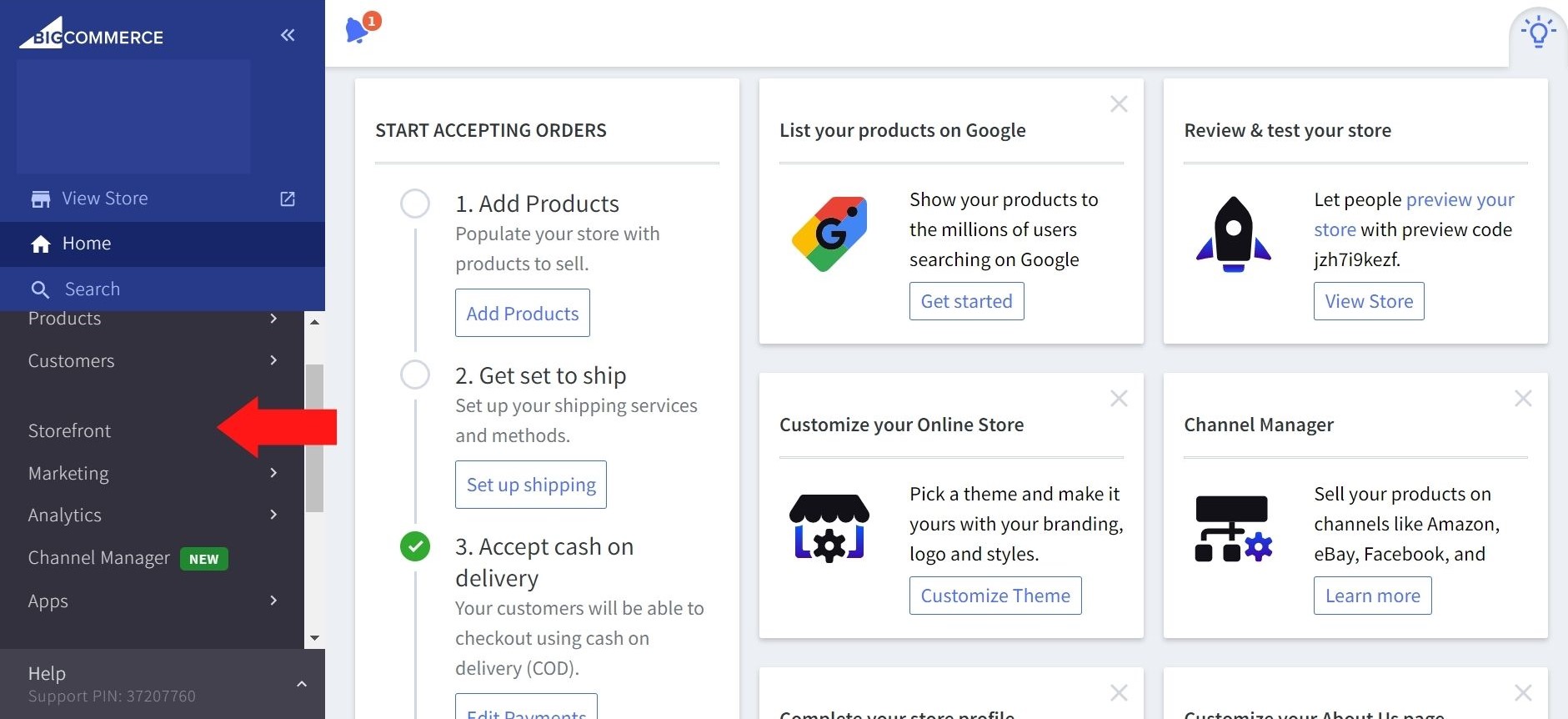Click the Add Products step circle
Viewport: 1568px width, 719px height.
coord(415,204)
